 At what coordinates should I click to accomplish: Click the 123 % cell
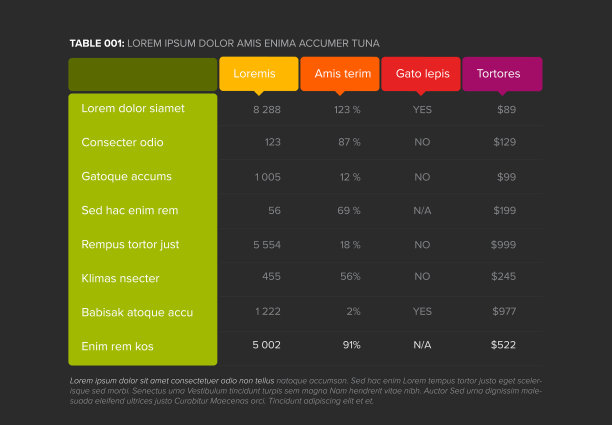tap(347, 109)
